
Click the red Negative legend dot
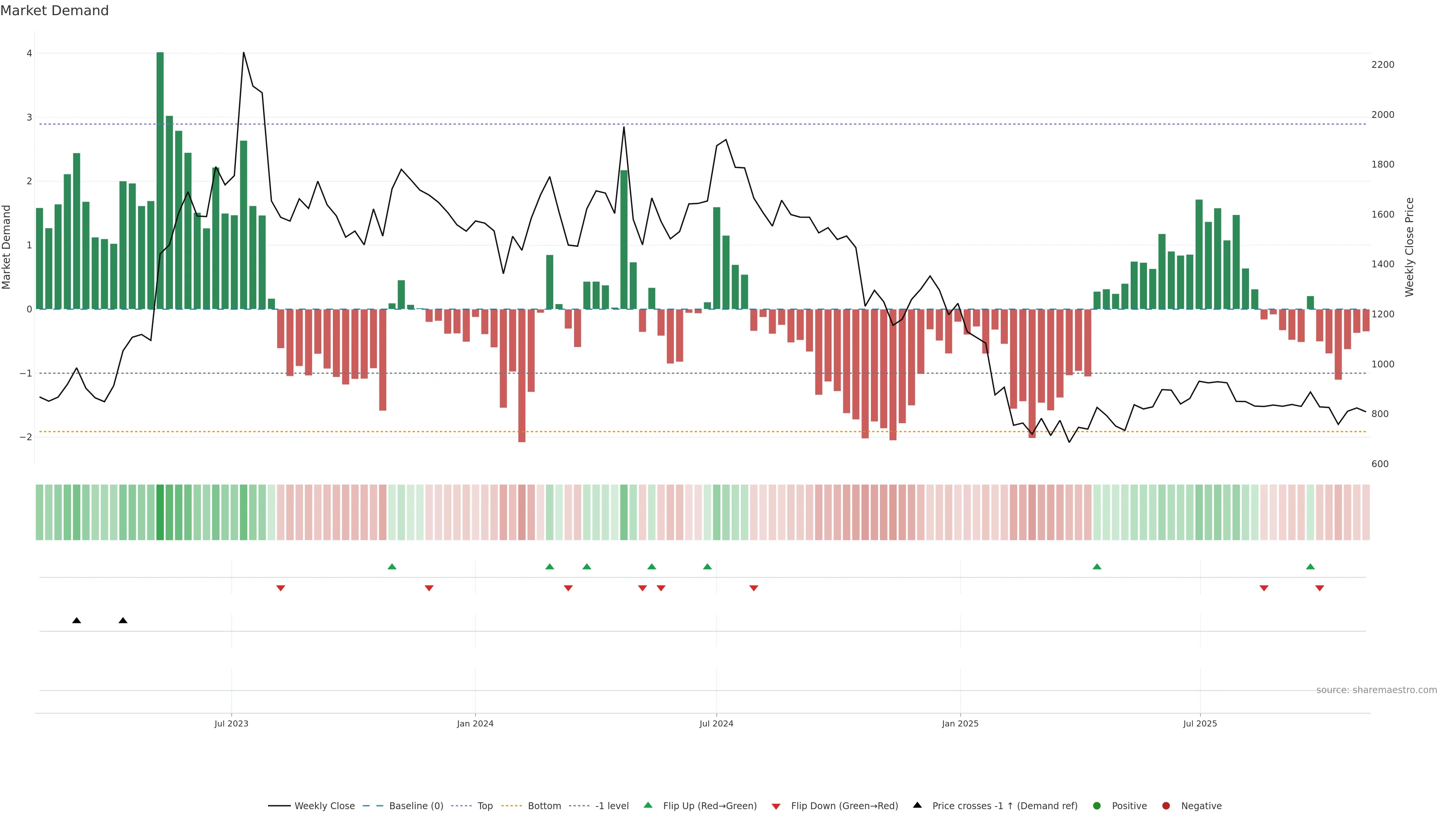(x=1166, y=806)
